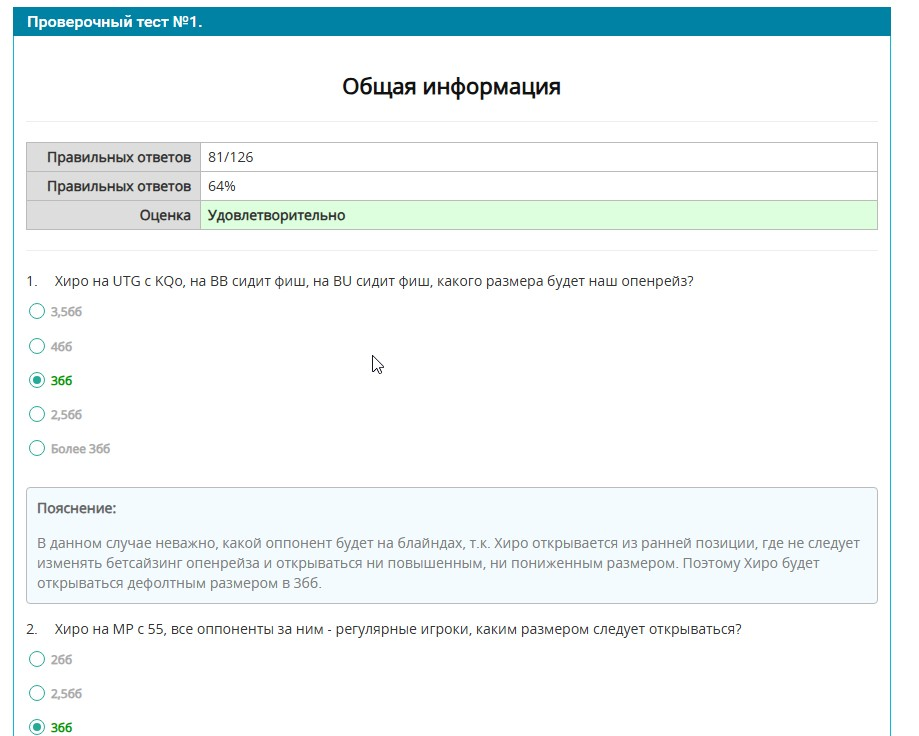Click the Пояснение heading
The height and width of the screenshot is (736, 919).
77,508
